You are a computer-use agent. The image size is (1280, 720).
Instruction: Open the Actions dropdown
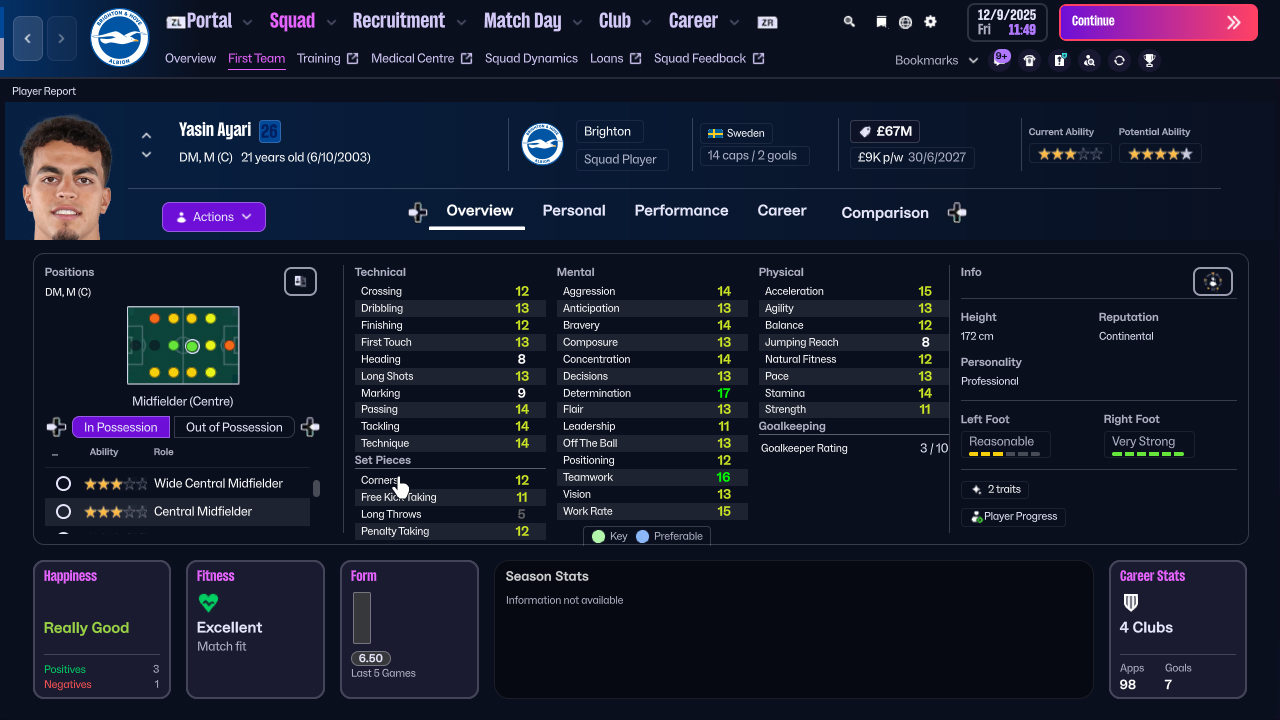pos(213,216)
